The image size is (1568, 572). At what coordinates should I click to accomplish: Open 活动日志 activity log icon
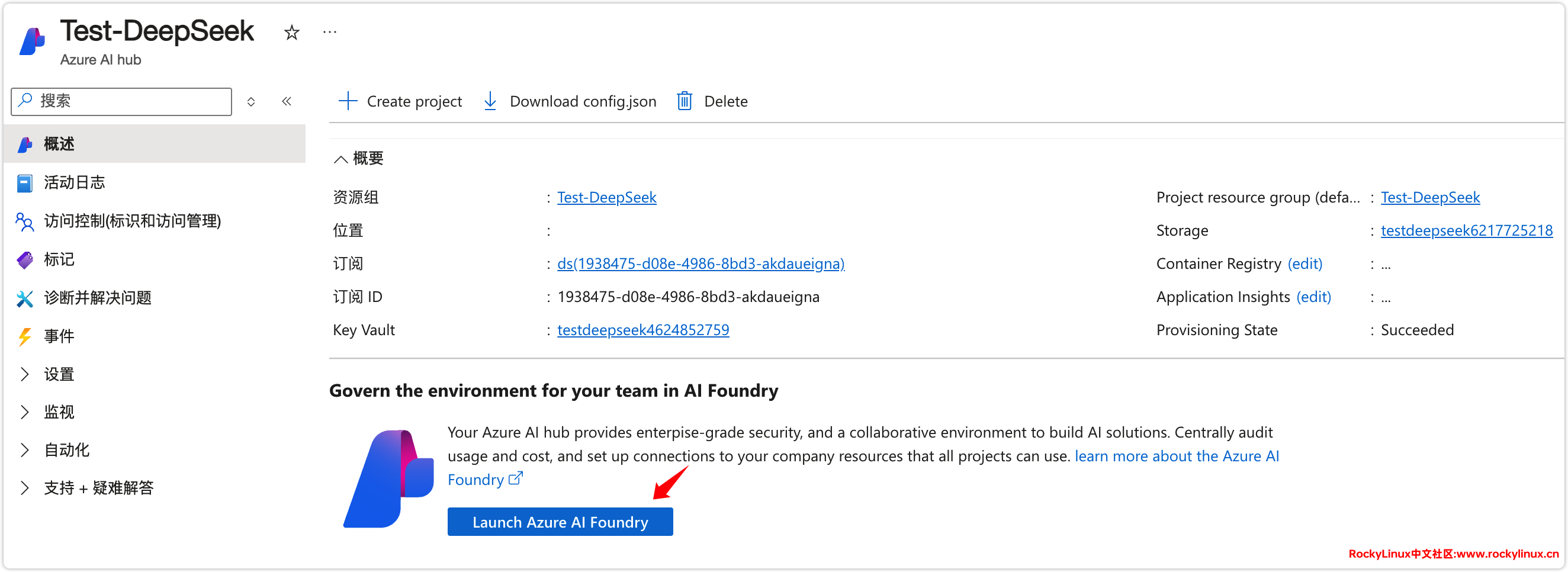(25, 182)
